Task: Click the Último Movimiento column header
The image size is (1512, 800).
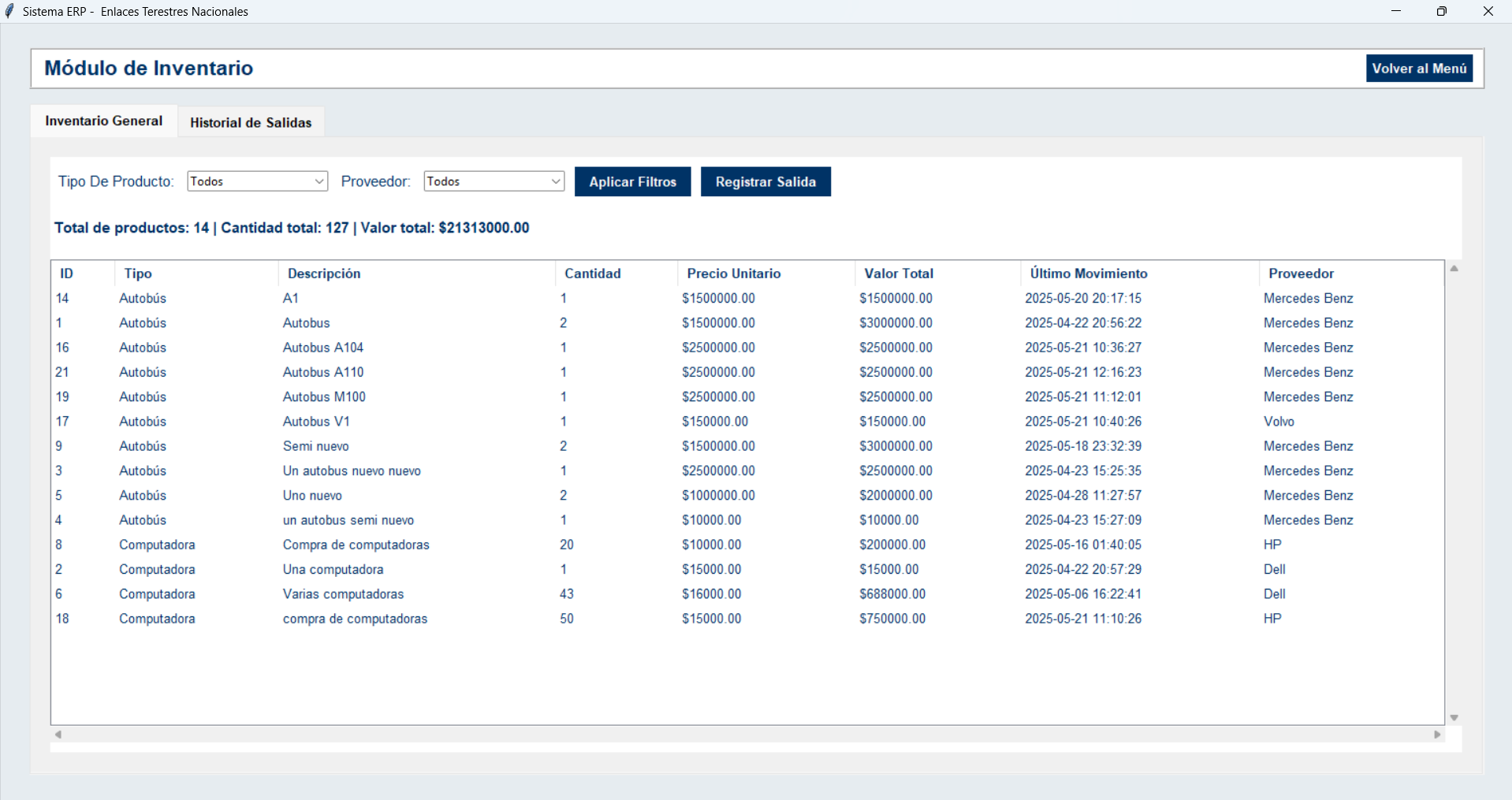Action: click(x=1139, y=273)
